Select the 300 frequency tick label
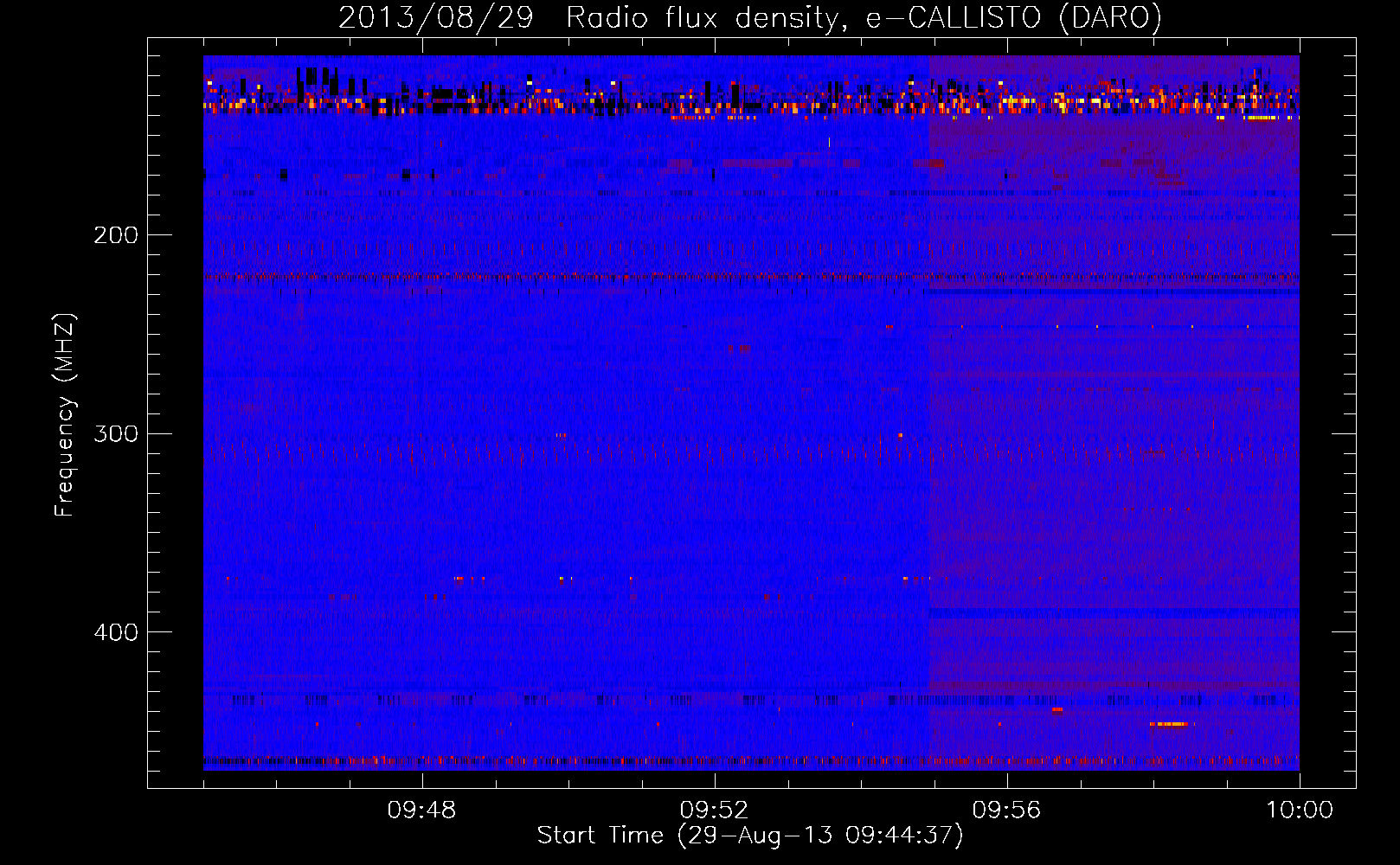 pyautogui.click(x=116, y=433)
